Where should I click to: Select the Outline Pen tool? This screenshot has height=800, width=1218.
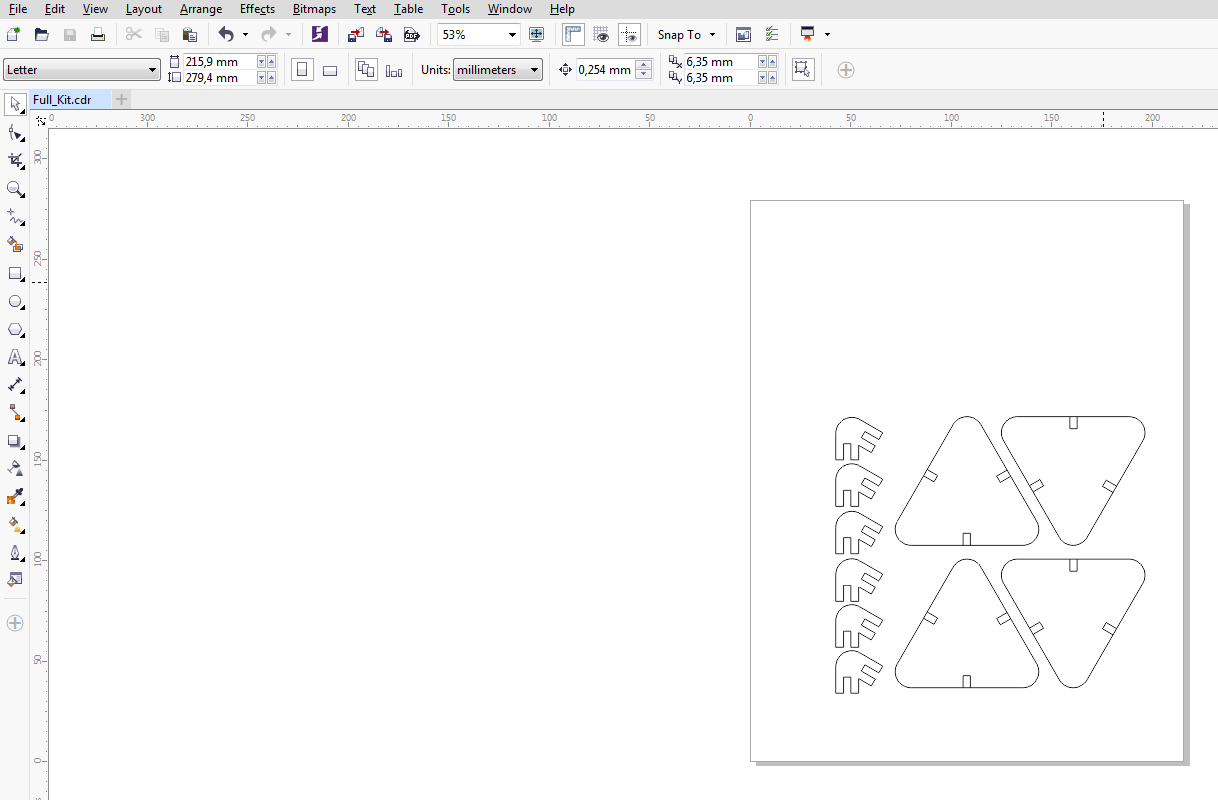(15, 551)
